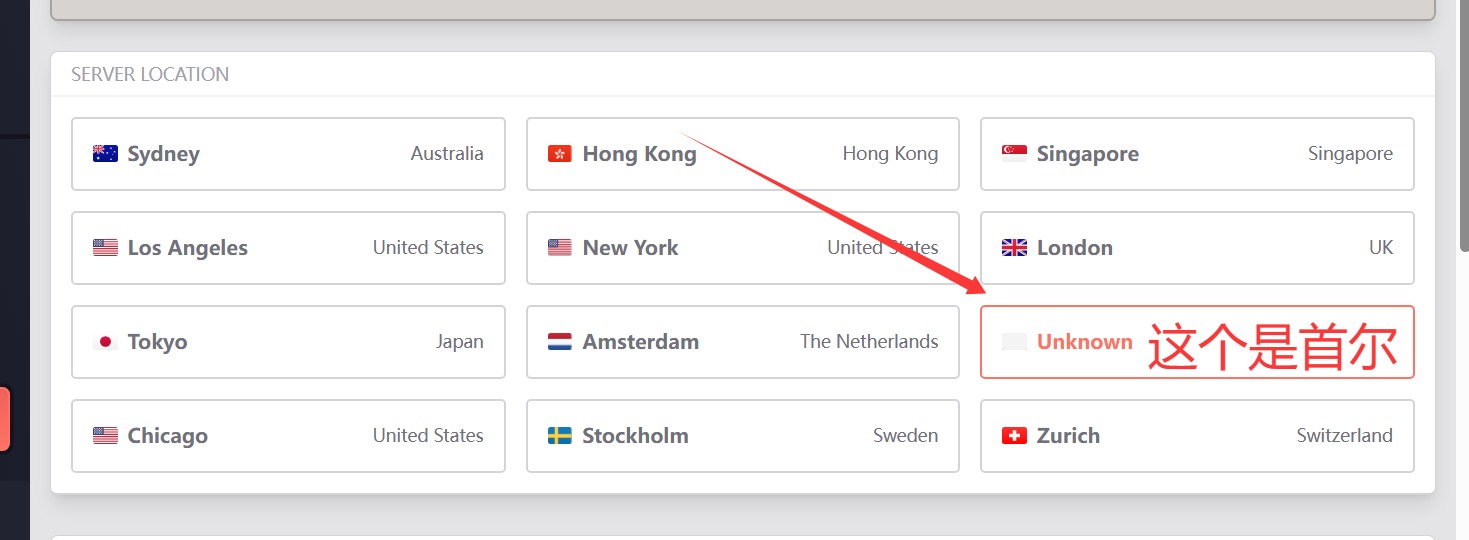This screenshot has width=1469, height=540.
Task: Click the Netherlands flag beside Amsterdam
Action: point(560,342)
